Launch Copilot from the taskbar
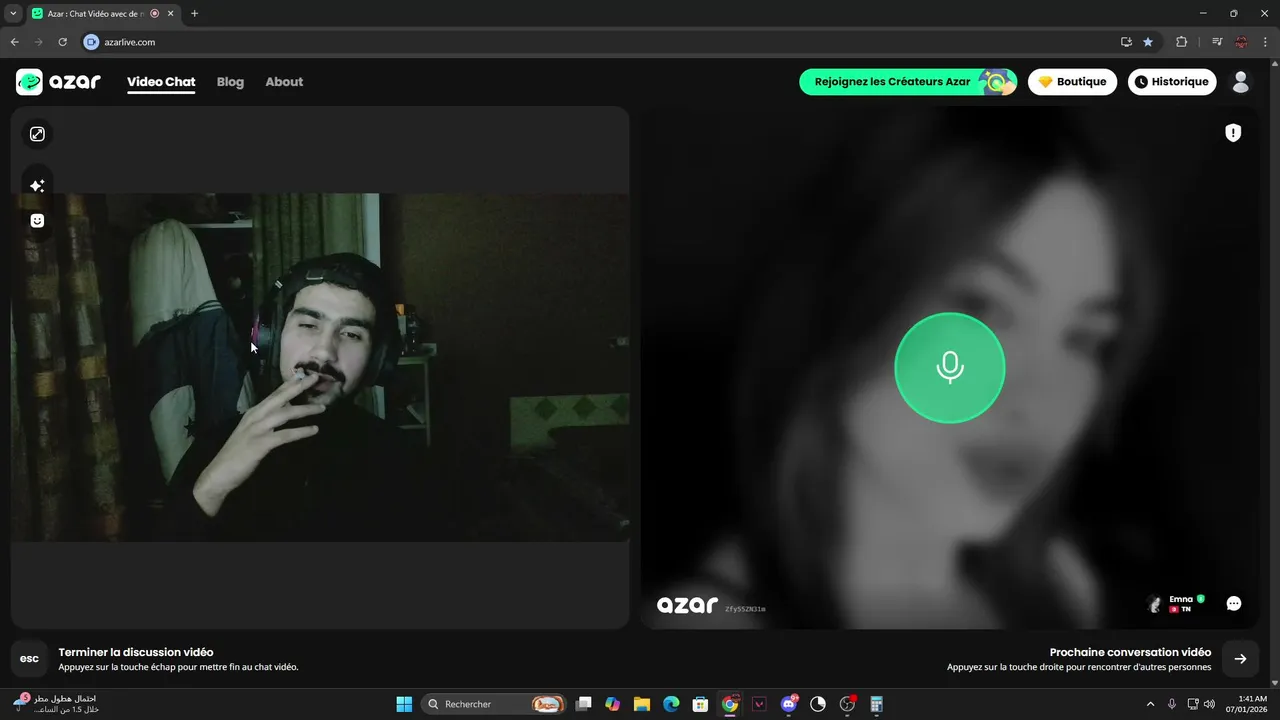This screenshot has width=1280, height=720. click(613, 704)
